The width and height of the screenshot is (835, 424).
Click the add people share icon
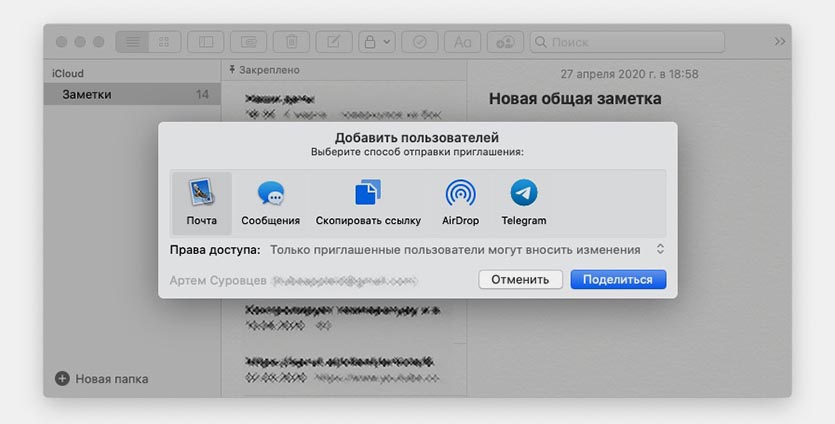tap(505, 42)
